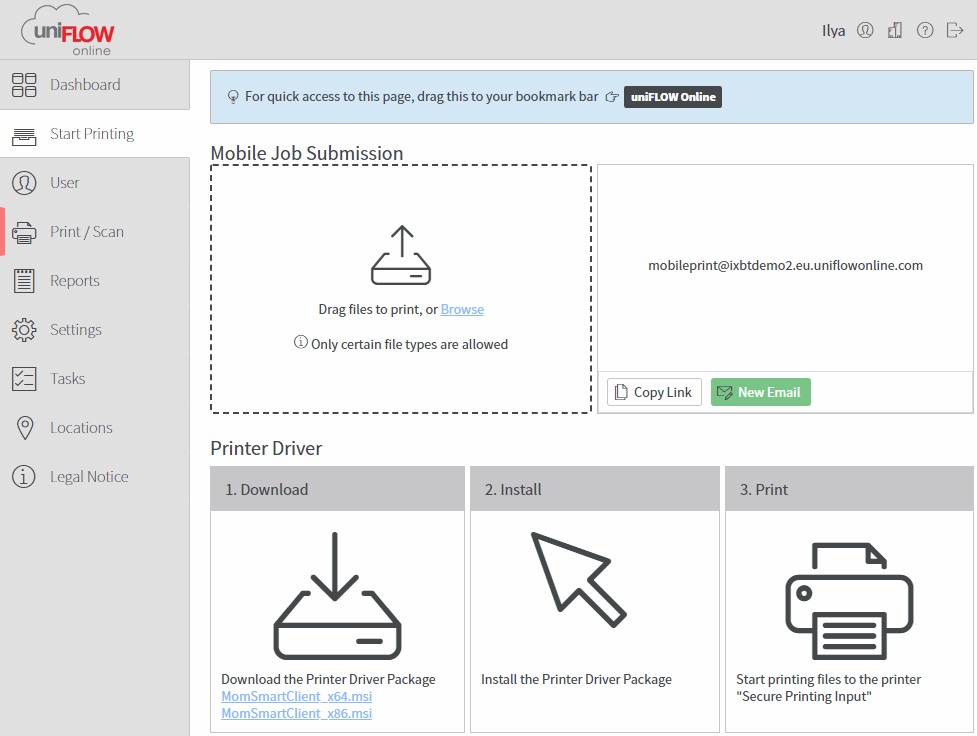Viewport: 977px width, 736px height.
Task: Click 'Download the Printer Driver Package' text
Action: click(x=328, y=679)
